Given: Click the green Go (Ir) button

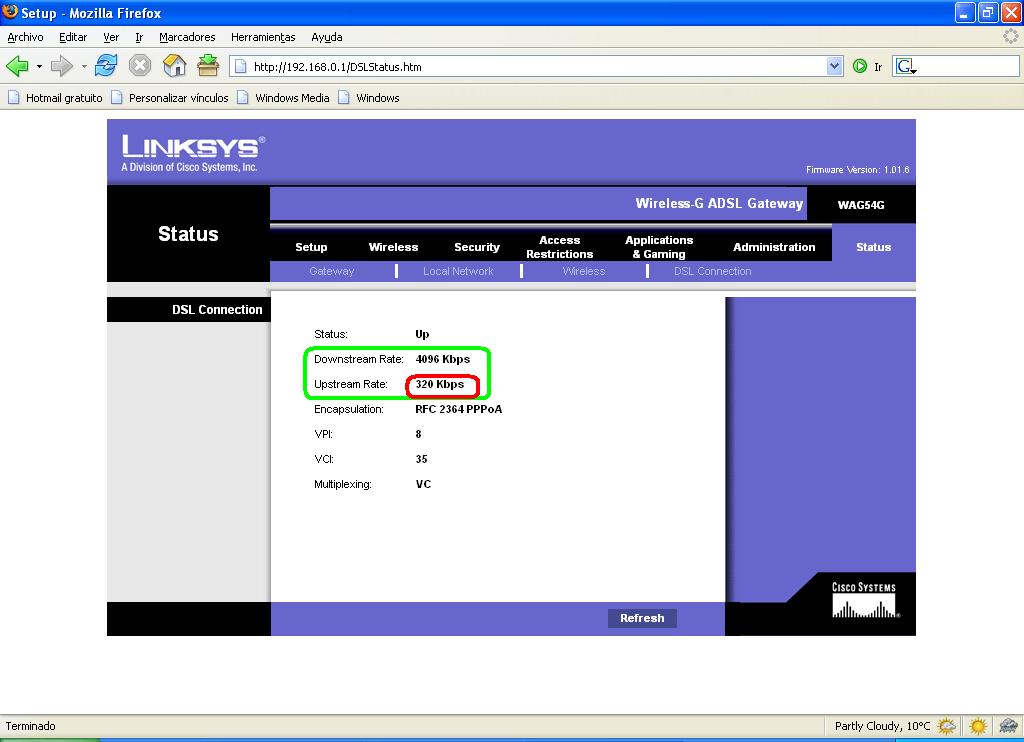Looking at the screenshot, I should (x=860, y=66).
